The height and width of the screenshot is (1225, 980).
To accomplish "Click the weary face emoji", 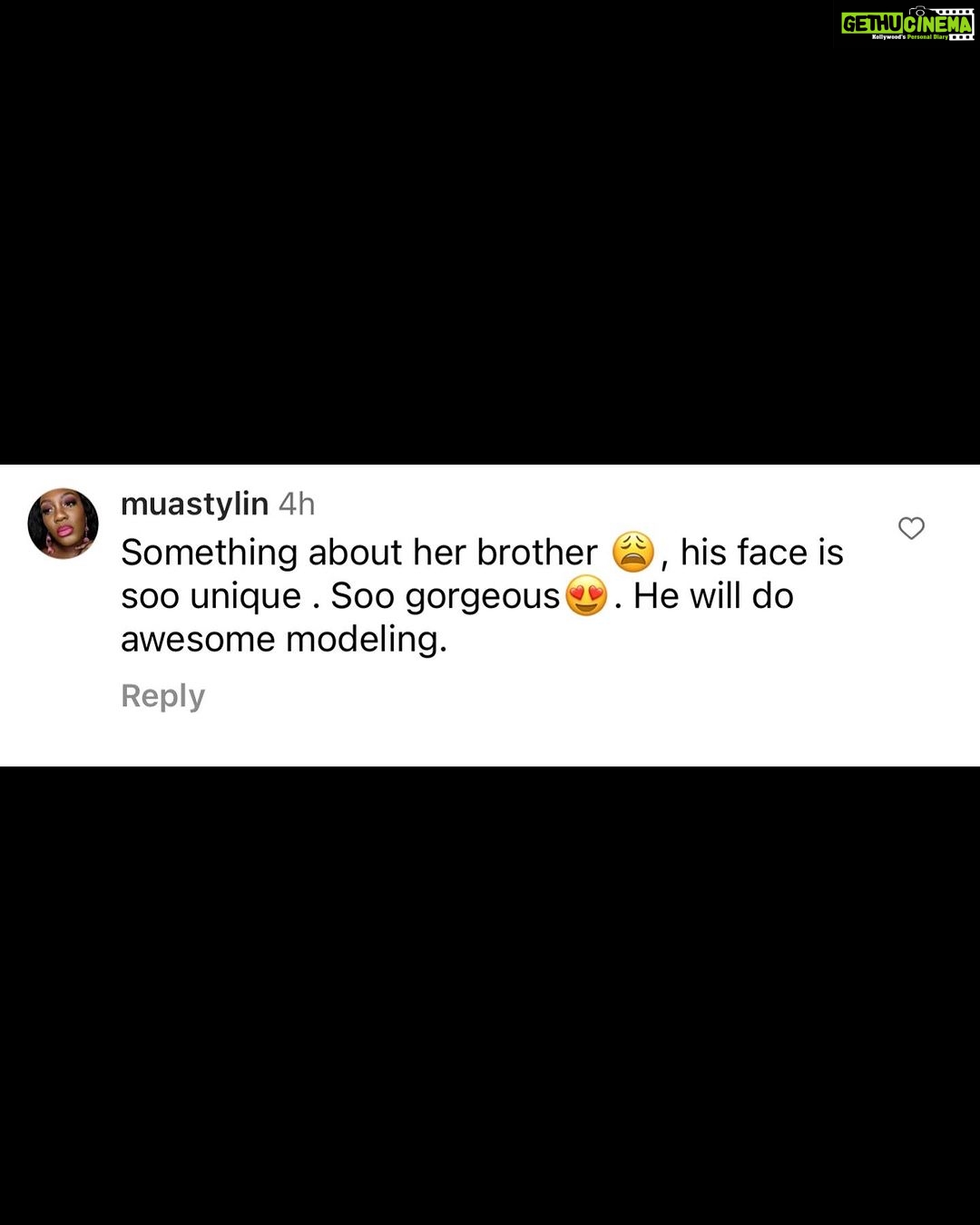I will coord(633,552).
